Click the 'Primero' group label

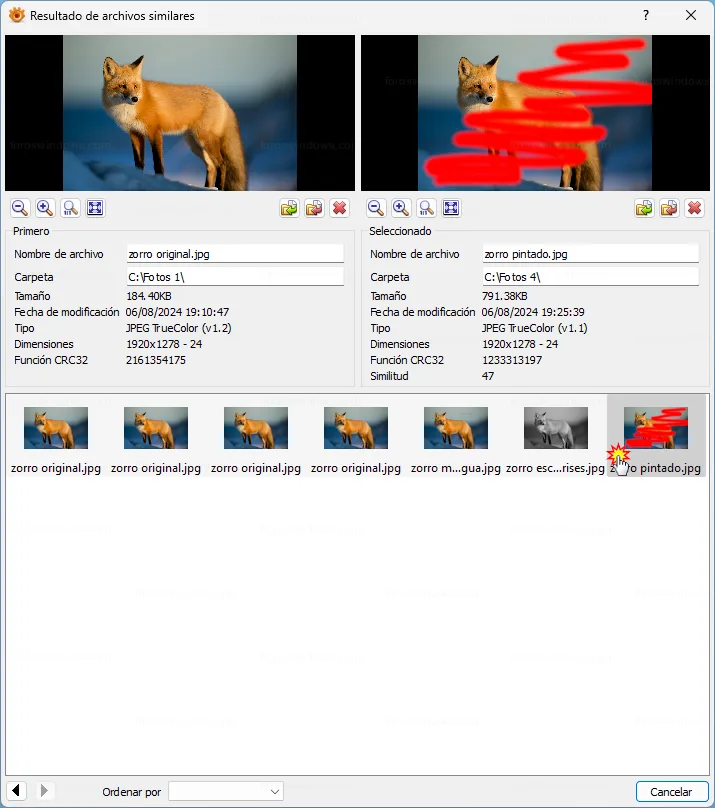(31, 231)
